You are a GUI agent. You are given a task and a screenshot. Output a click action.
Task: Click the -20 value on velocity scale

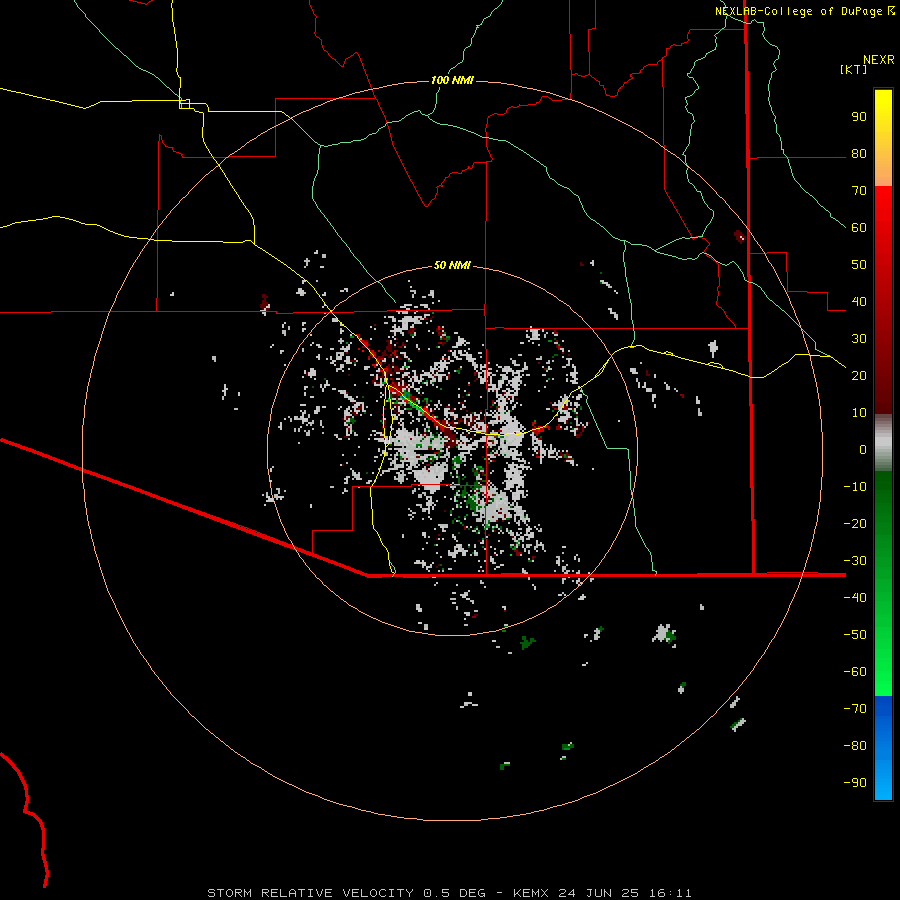click(855, 524)
